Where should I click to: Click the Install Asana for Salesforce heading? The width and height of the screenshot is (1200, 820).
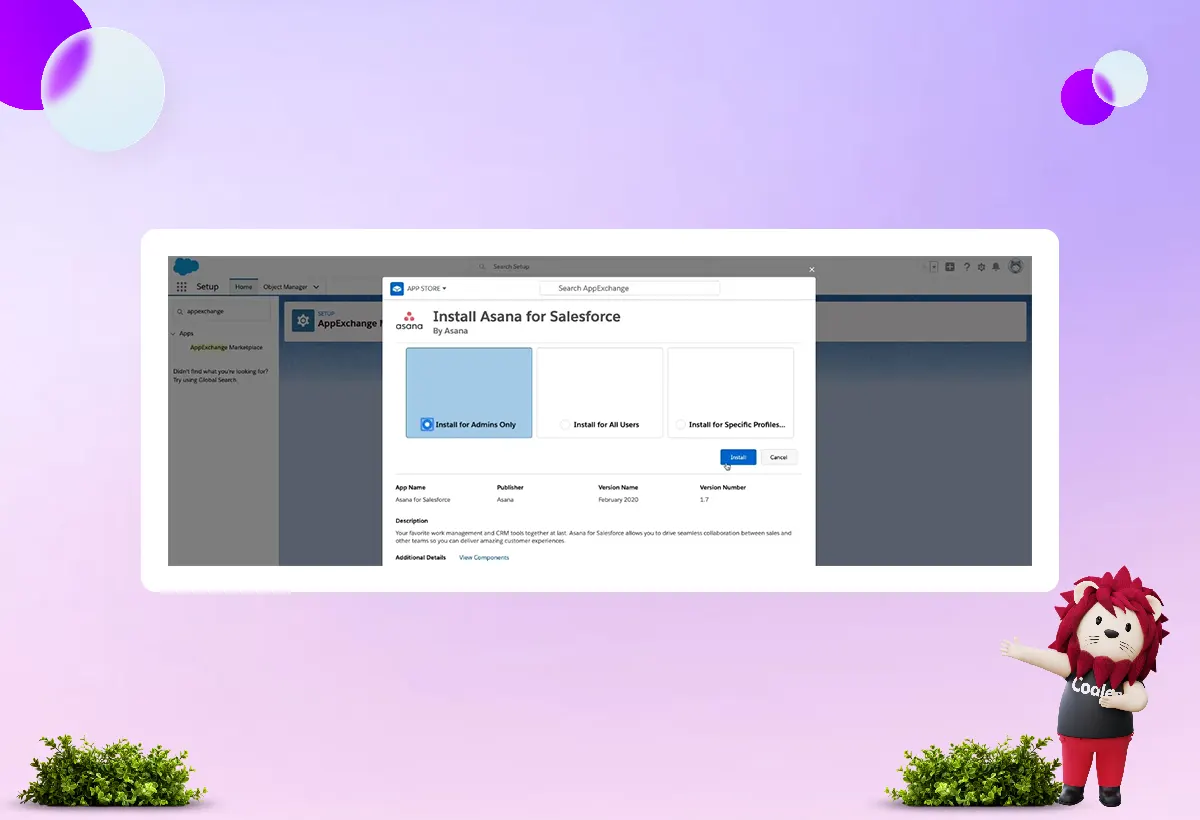click(x=527, y=316)
